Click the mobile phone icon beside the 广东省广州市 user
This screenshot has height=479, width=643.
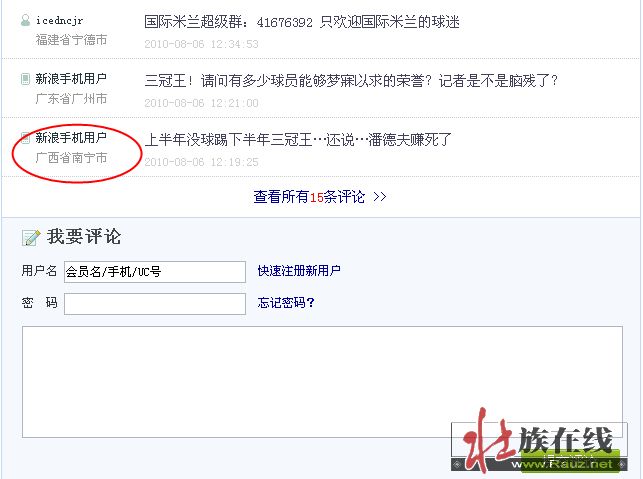tap(25, 79)
